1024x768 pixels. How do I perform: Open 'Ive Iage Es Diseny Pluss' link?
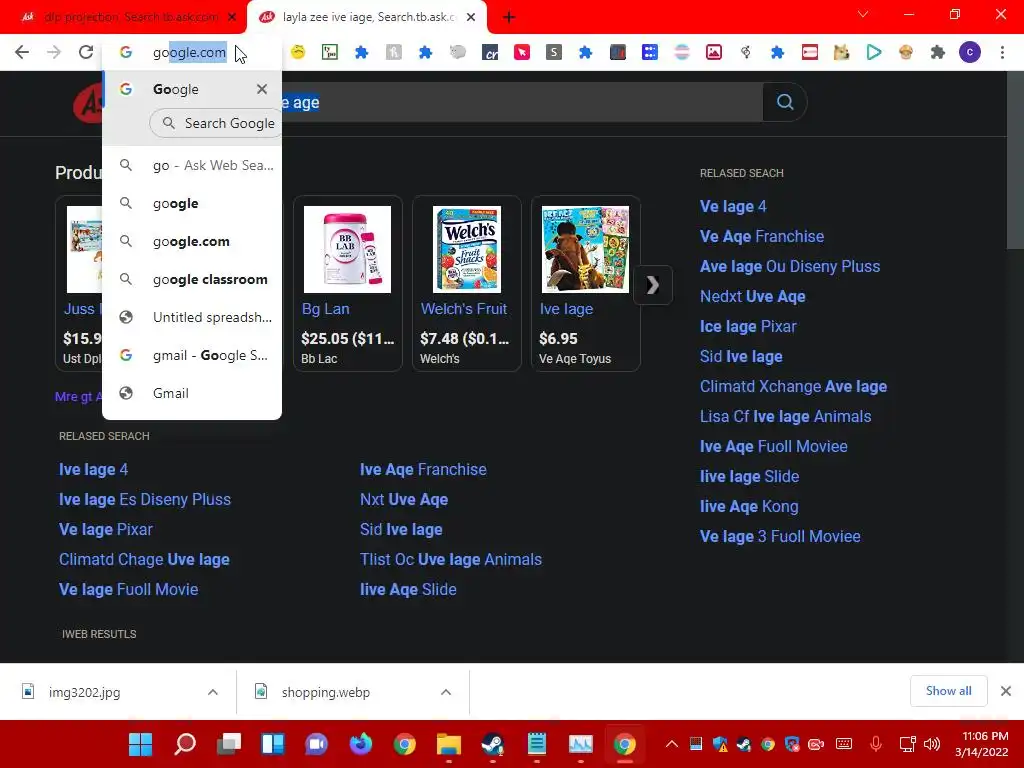click(x=144, y=500)
